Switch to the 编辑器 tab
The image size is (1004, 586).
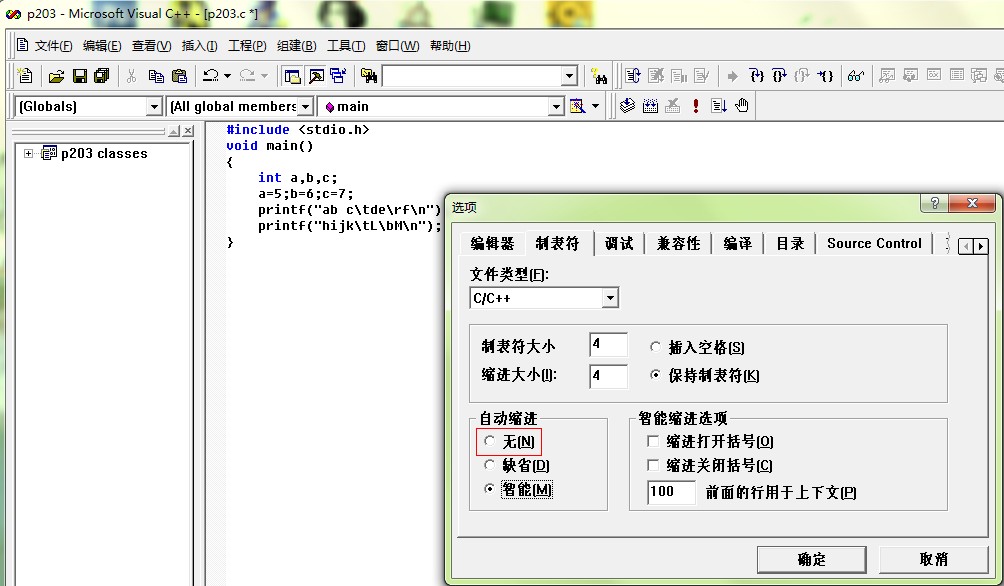tap(492, 243)
